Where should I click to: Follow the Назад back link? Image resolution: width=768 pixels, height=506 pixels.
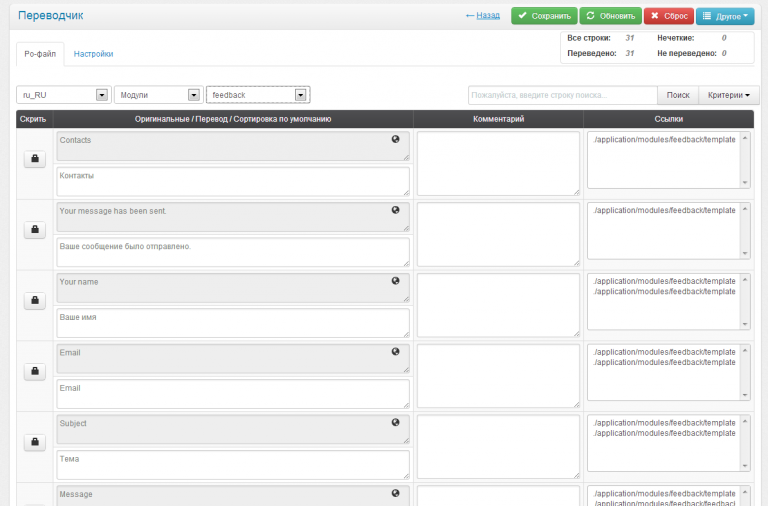(483, 16)
